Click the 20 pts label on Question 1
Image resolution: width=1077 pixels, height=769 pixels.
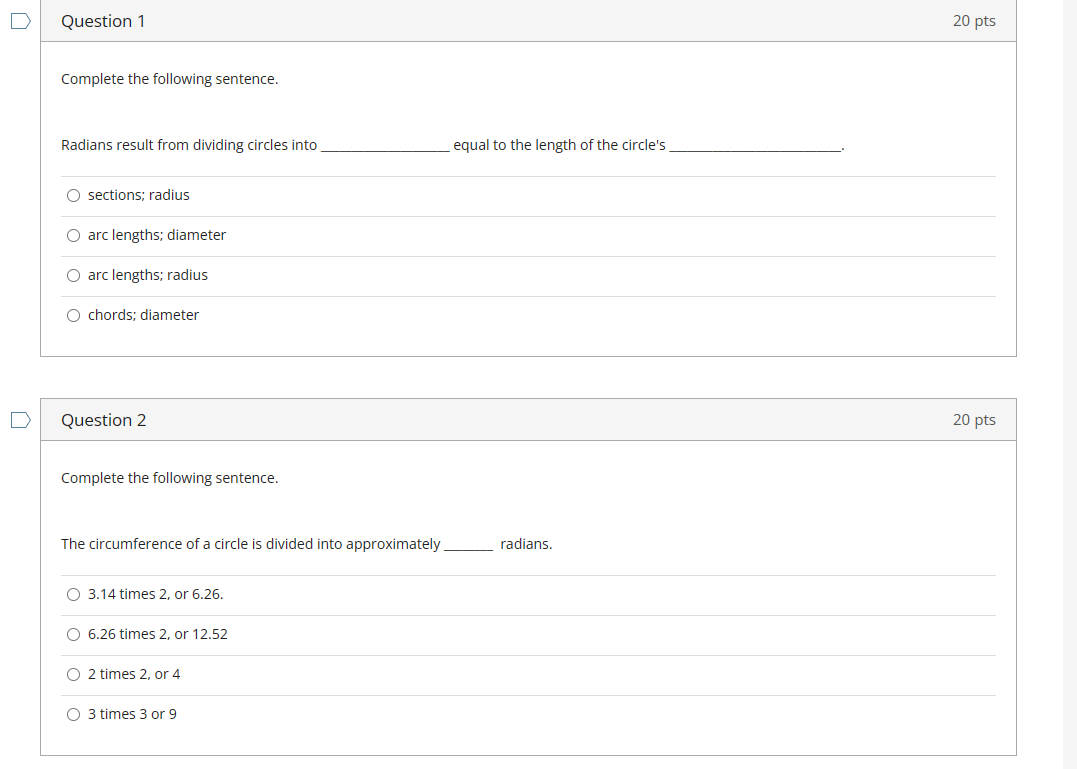pyautogui.click(x=973, y=21)
